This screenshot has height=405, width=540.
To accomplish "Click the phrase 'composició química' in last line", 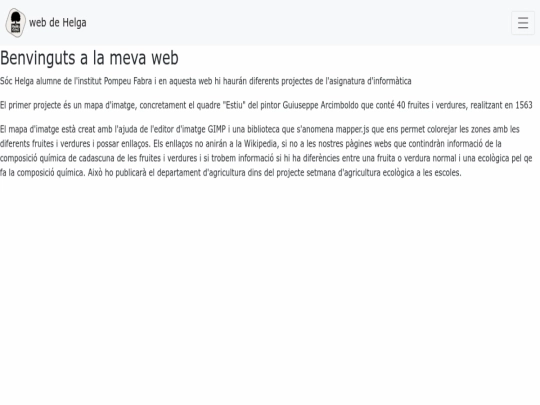I will click(51, 173).
